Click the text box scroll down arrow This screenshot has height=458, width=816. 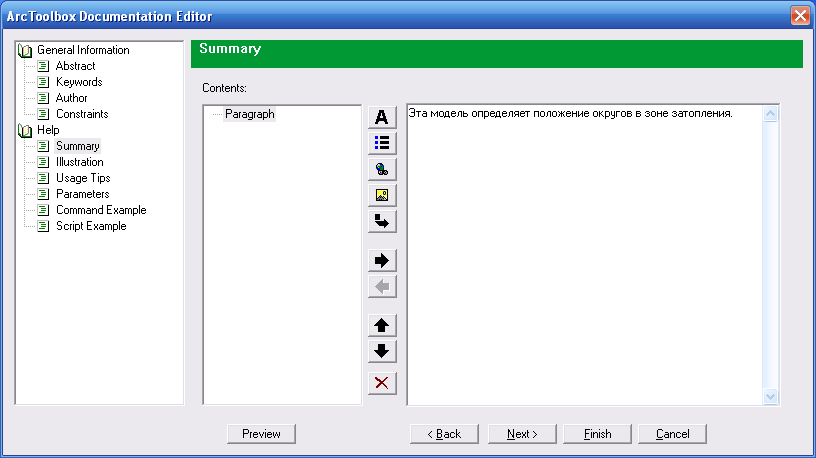(x=771, y=397)
